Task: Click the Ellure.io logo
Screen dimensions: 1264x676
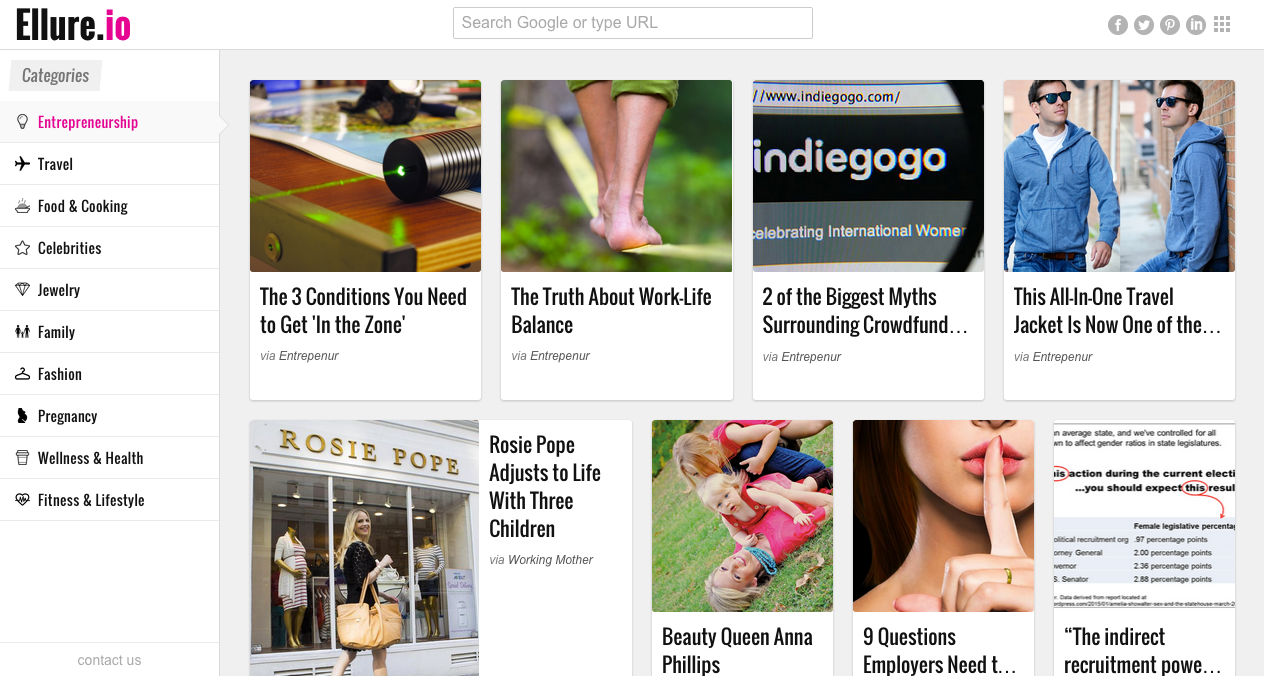Action: (x=74, y=25)
